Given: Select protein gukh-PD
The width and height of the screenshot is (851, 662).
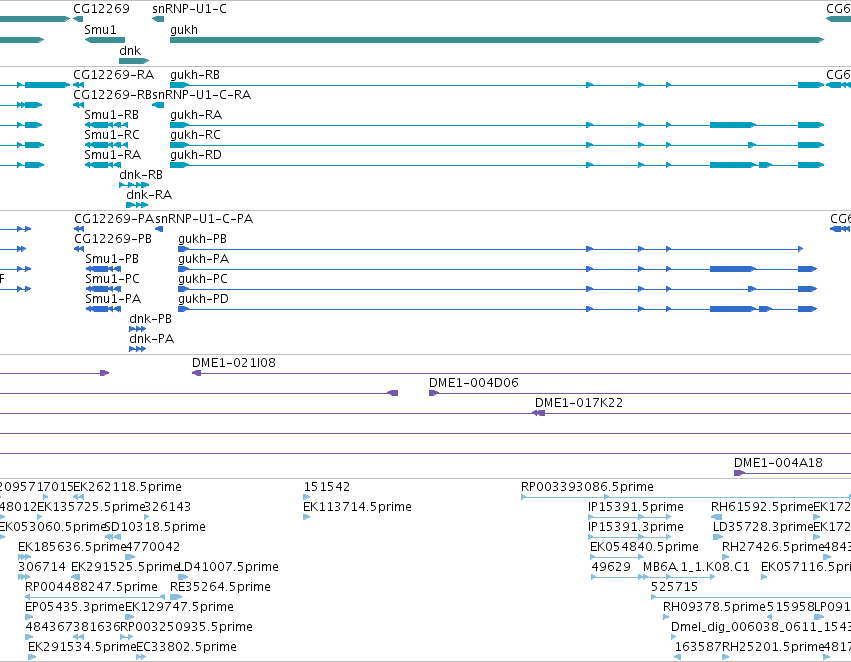Looking at the screenshot, I should (x=498, y=309).
